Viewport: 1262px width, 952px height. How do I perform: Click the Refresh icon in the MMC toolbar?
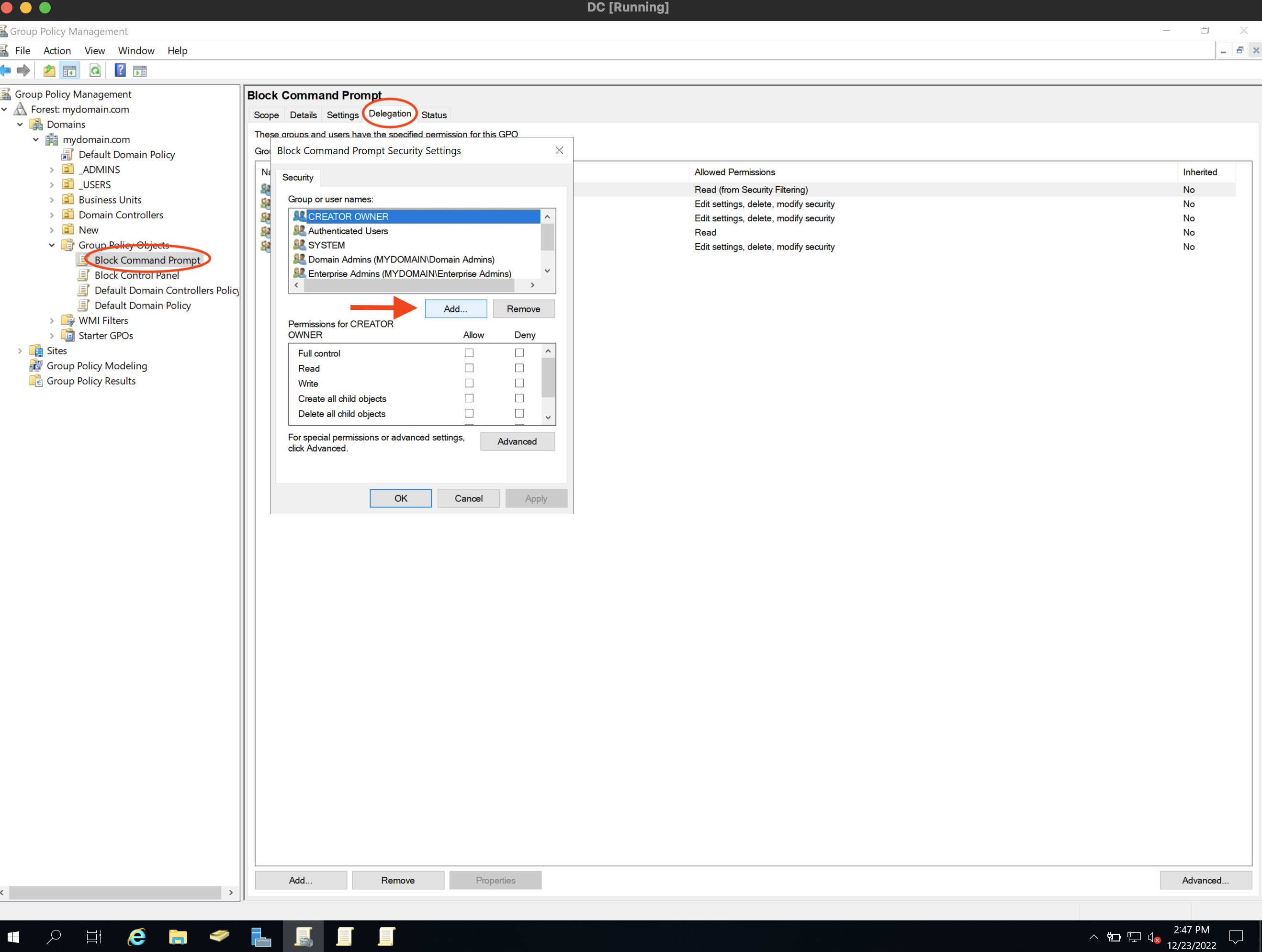pyautogui.click(x=95, y=70)
